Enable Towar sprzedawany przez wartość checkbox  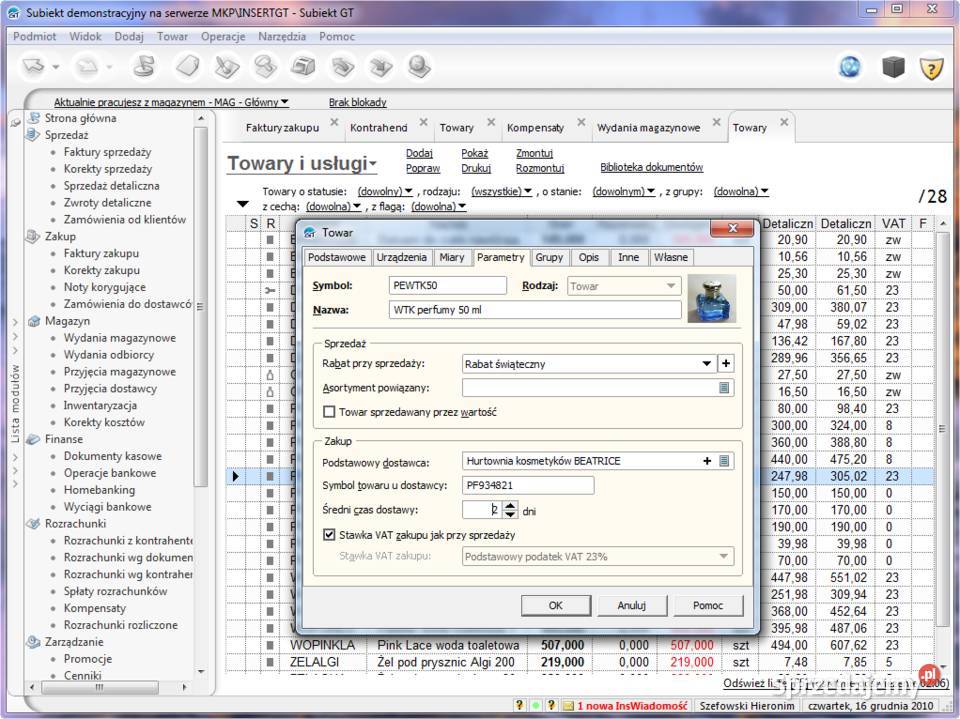pos(330,411)
